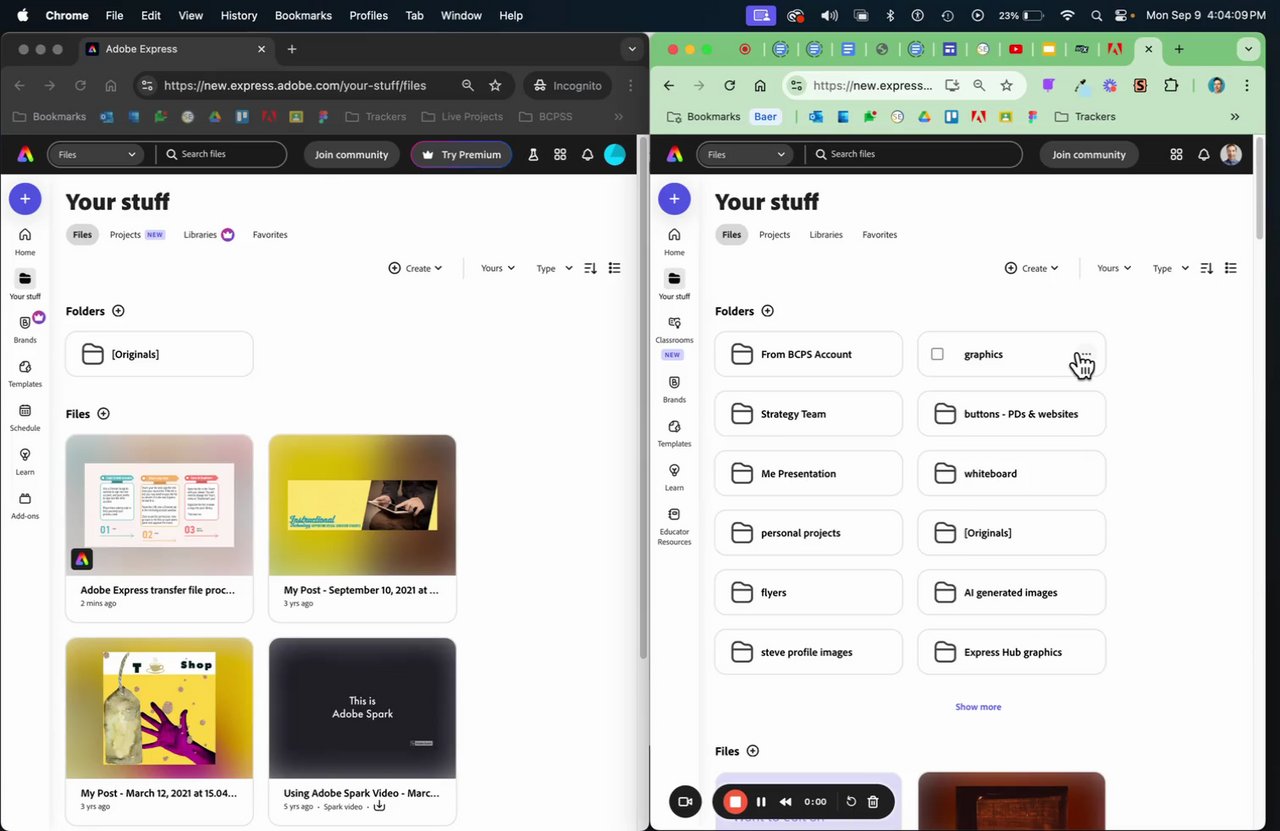This screenshot has height=831, width=1280.
Task: Switch to Favorites tab in Incognito window
Action: click(x=270, y=235)
